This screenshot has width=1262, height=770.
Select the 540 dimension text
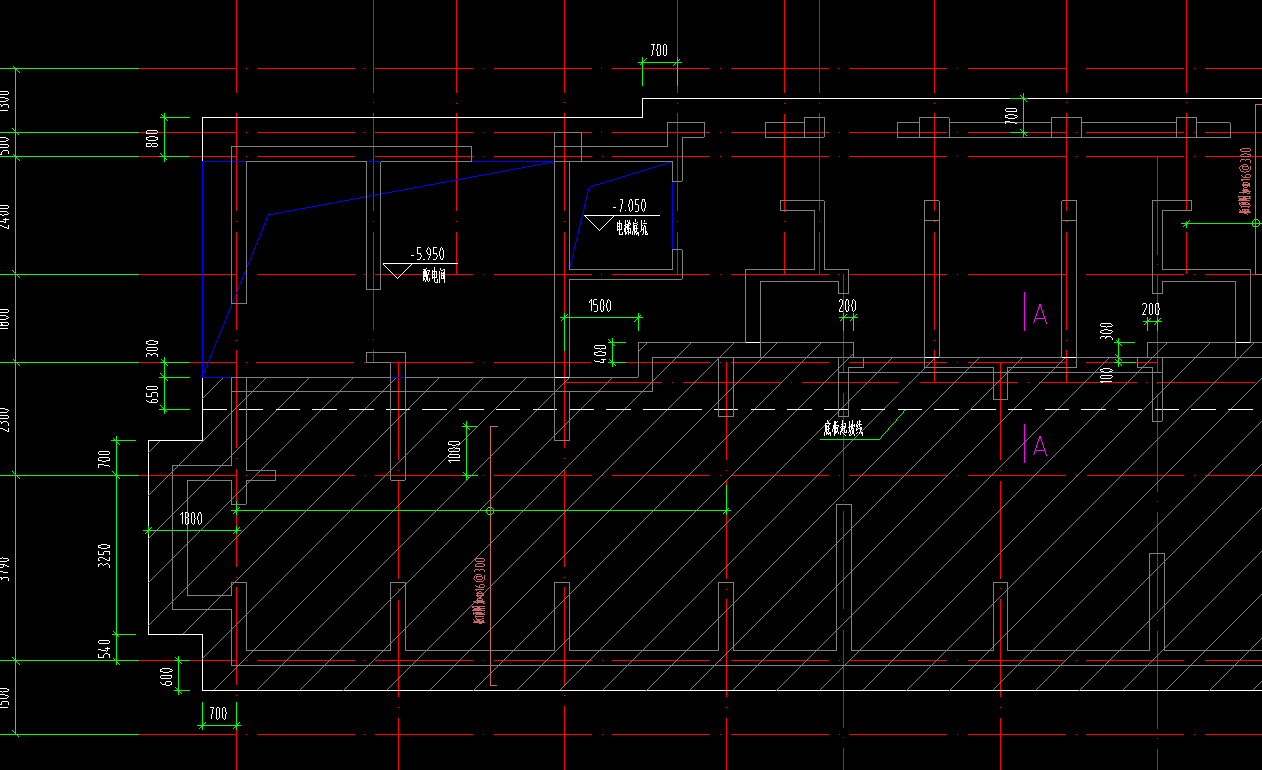point(104,650)
